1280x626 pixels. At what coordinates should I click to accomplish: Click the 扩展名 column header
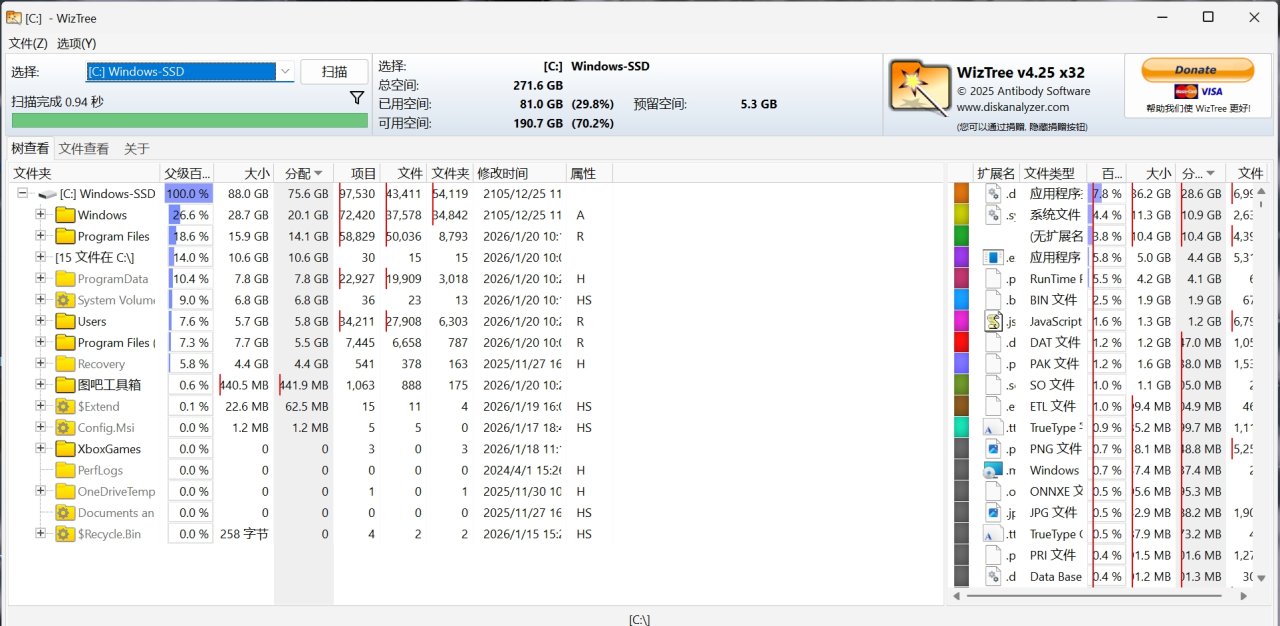(x=997, y=173)
